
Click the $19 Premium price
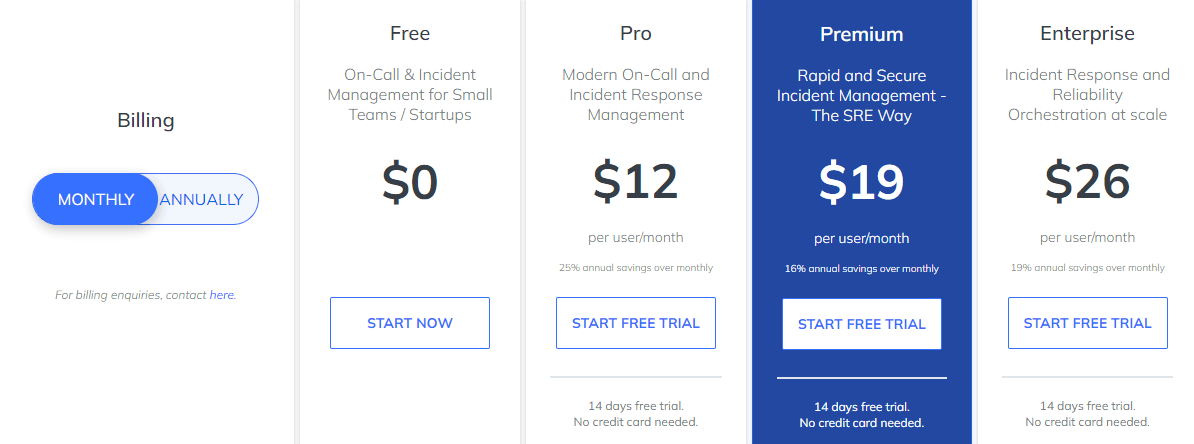pos(862,182)
